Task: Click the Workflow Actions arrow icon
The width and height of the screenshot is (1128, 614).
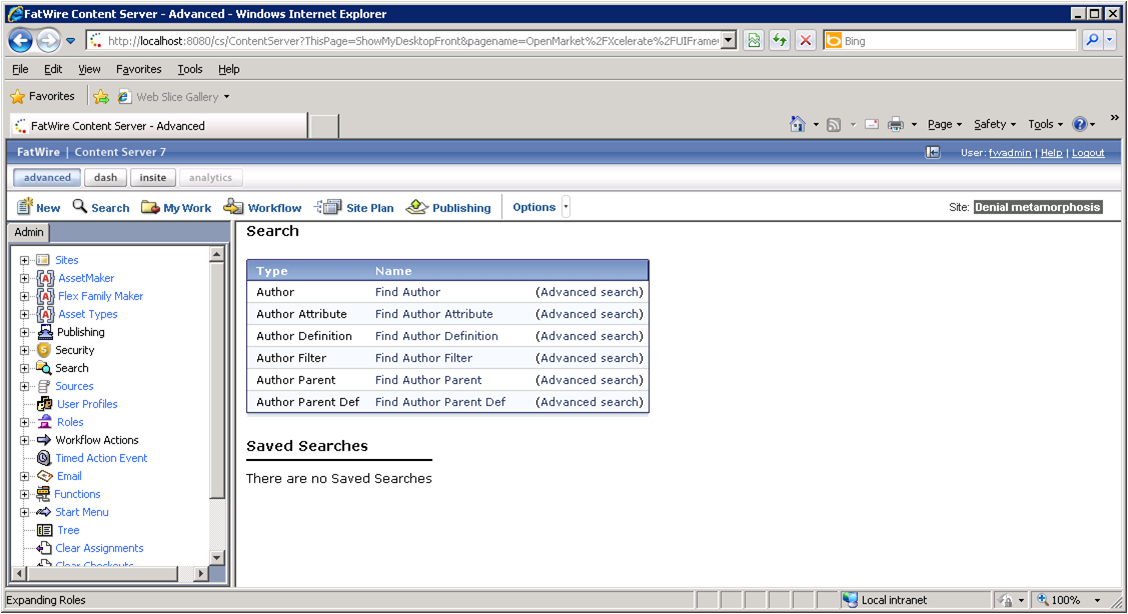Action: click(44, 439)
